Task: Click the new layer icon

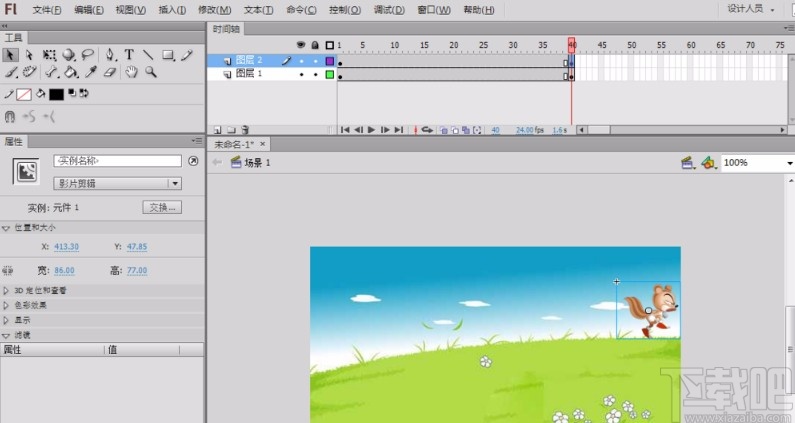Action: point(218,130)
